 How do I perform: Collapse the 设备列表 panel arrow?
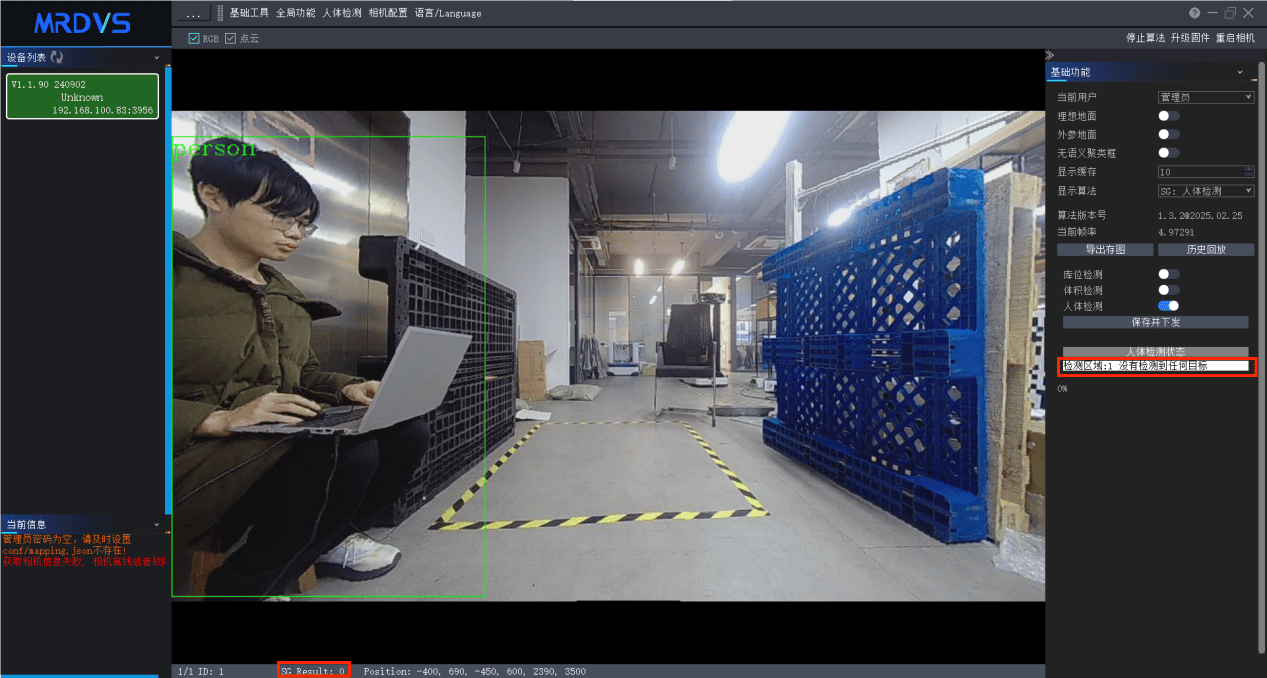tap(157, 57)
